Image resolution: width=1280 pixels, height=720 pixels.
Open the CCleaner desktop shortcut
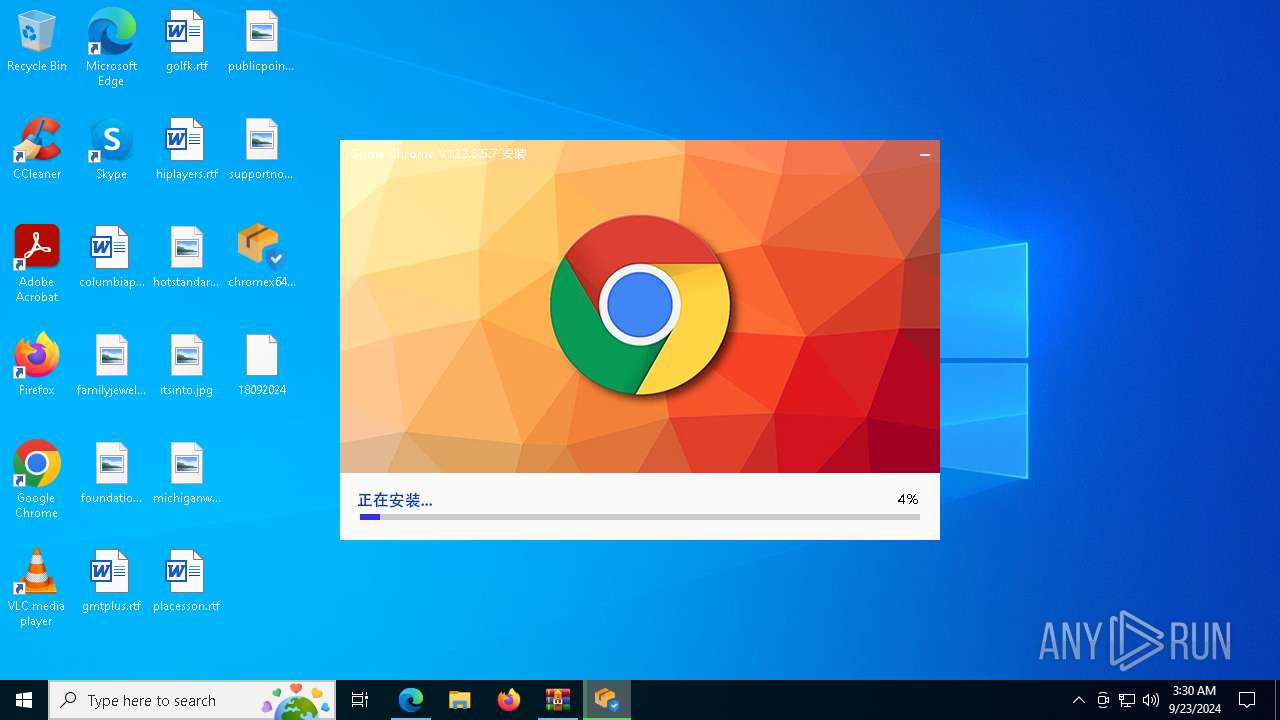37,150
